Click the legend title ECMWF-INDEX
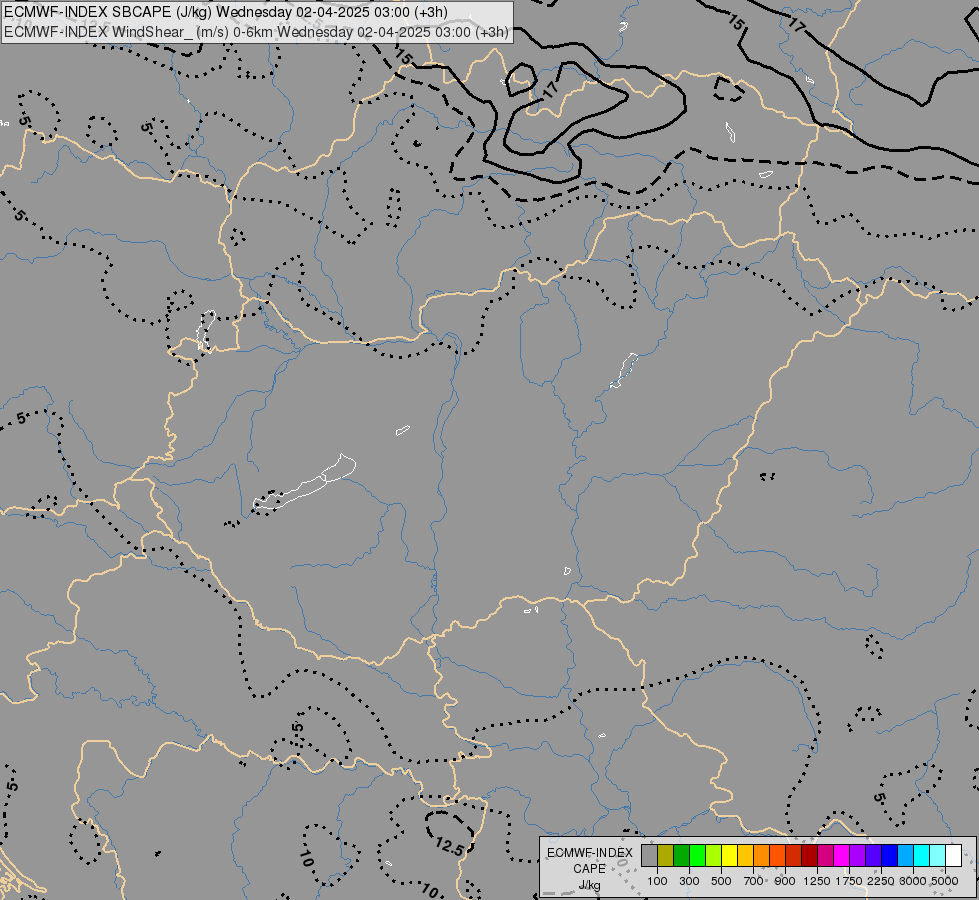The height and width of the screenshot is (900, 979). pos(590,853)
